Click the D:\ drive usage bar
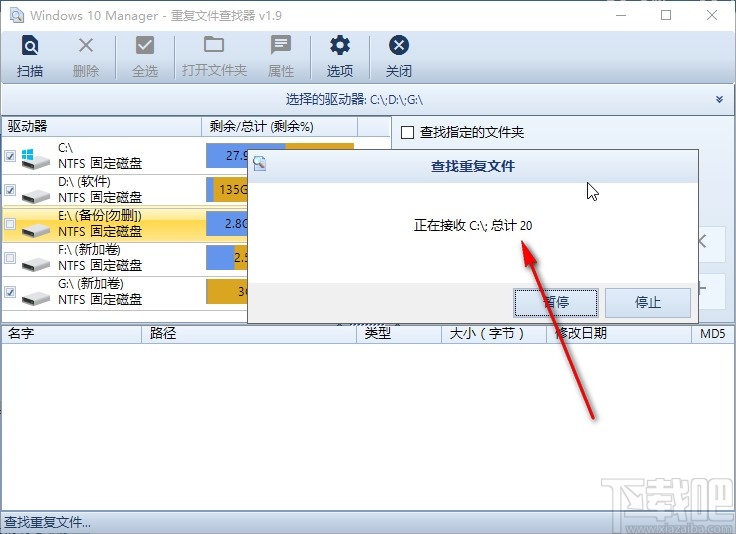This screenshot has height=534, width=736. coord(227,190)
